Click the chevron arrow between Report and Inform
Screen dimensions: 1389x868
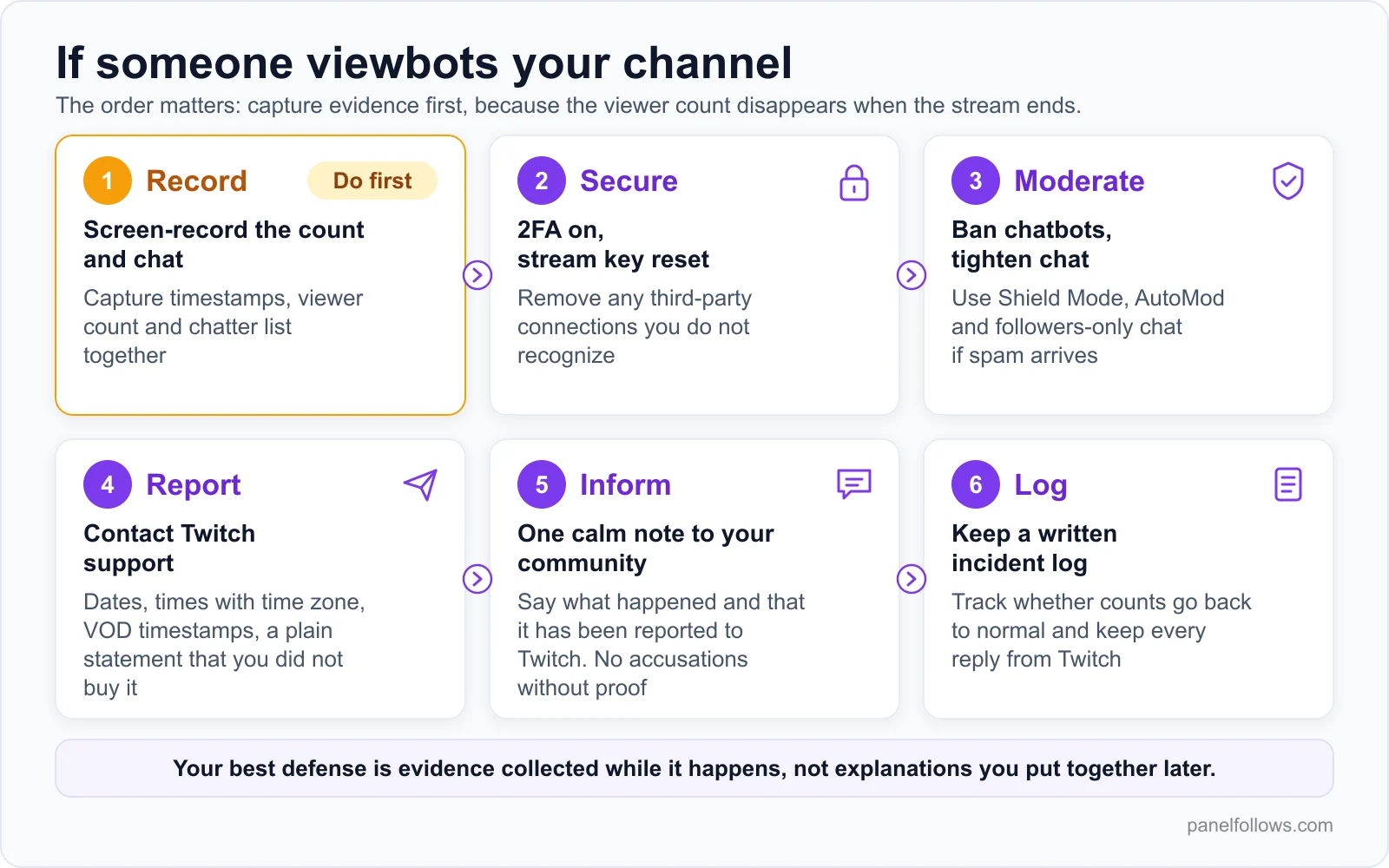(477, 579)
